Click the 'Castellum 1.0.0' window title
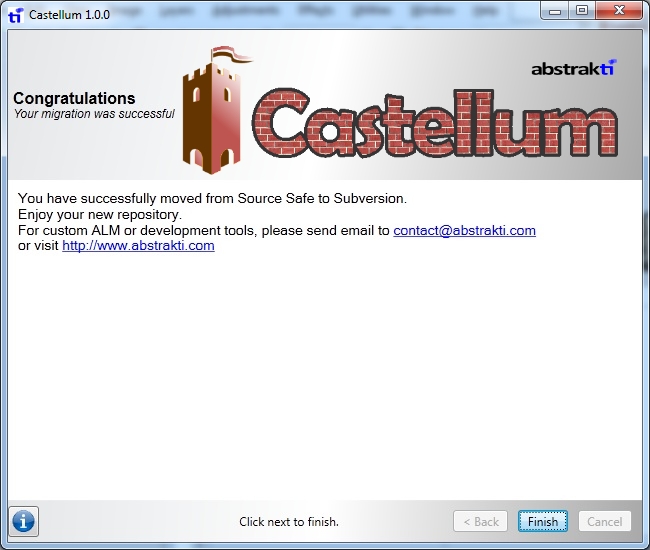This screenshot has height=550, width=650. click(69, 15)
